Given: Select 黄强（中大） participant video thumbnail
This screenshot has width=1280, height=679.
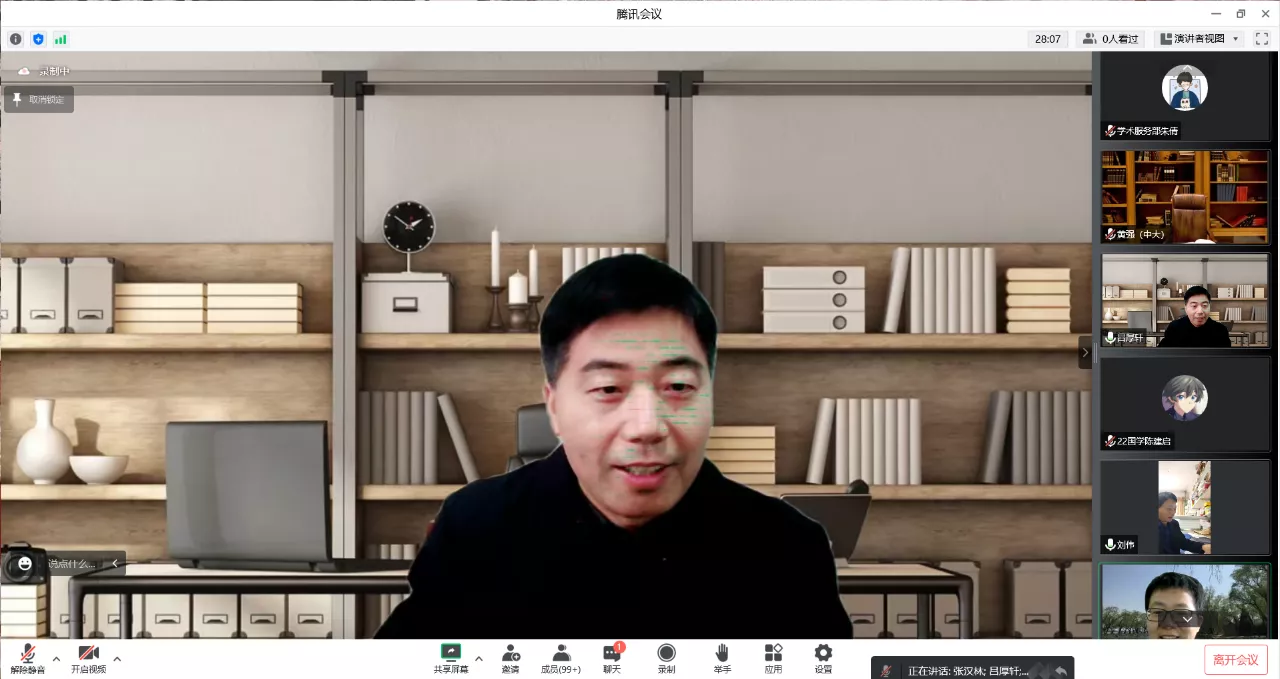Looking at the screenshot, I should (x=1185, y=196).
